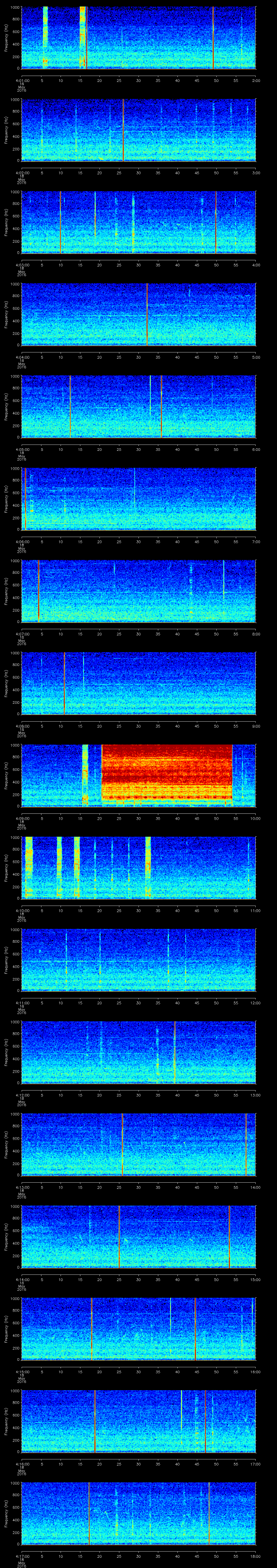277x1568 pixels.
Task: Click bright burst near 32 seconds in 4:10:00 panel
Action: tap(148, 868)
